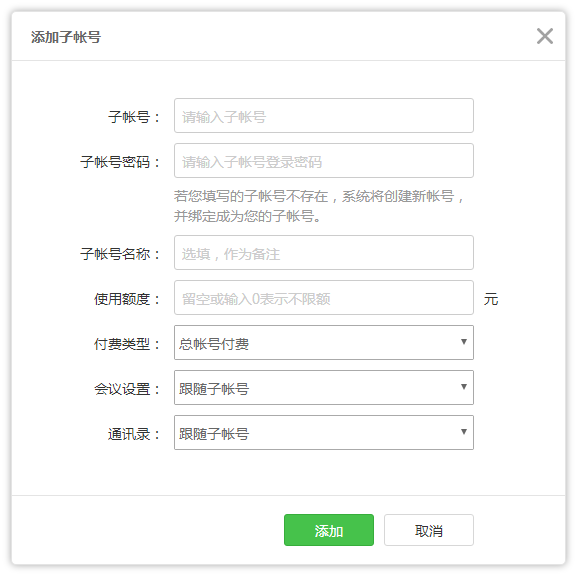Close the 添加子帐号 dialog with X icon
This screenshot has height=578, width=577.
545,36
